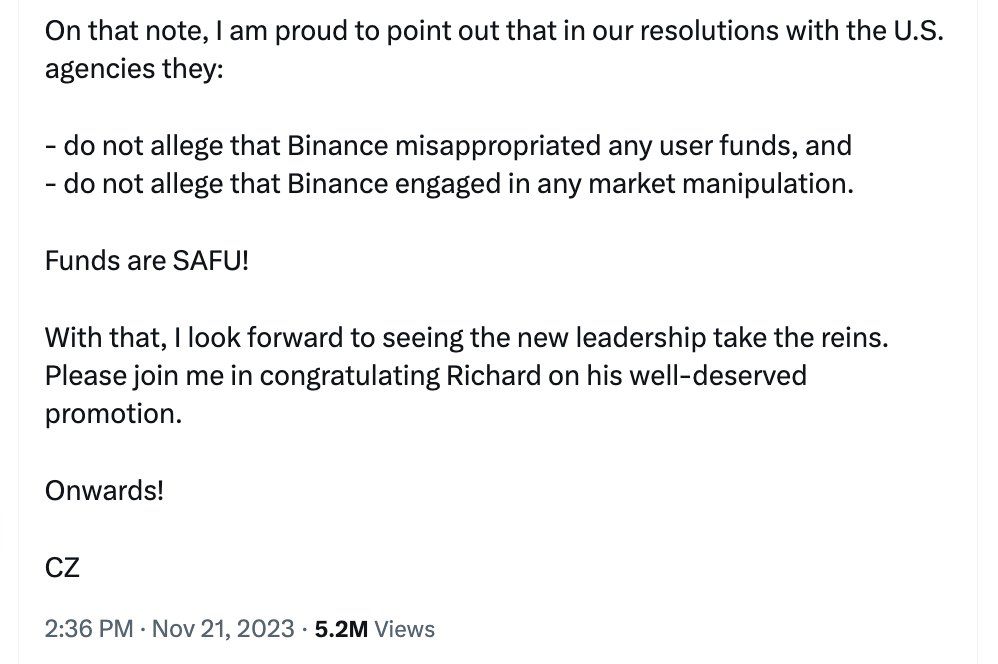Click the CZ signature text

pyautogui.click(x=62, y=567)
